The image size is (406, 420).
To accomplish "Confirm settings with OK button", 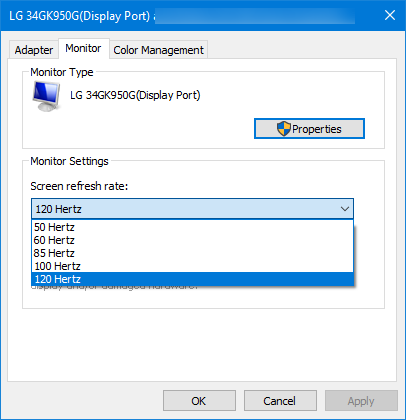I will coord(199,401).
